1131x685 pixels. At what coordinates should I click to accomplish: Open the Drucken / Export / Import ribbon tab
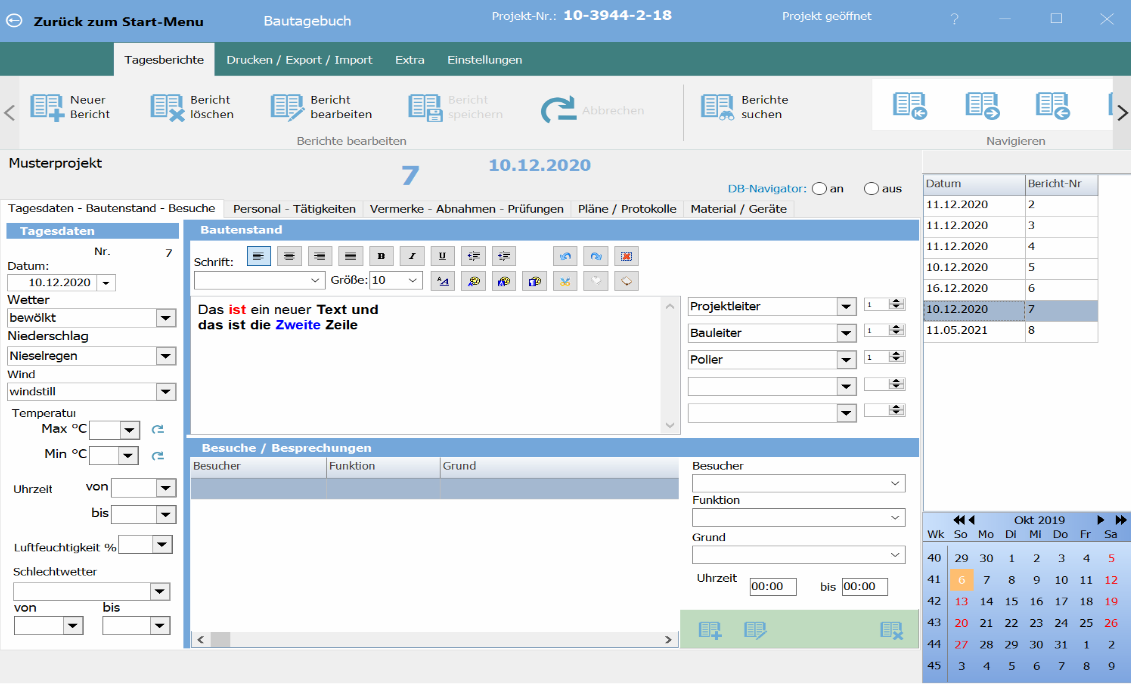(299, 60)
